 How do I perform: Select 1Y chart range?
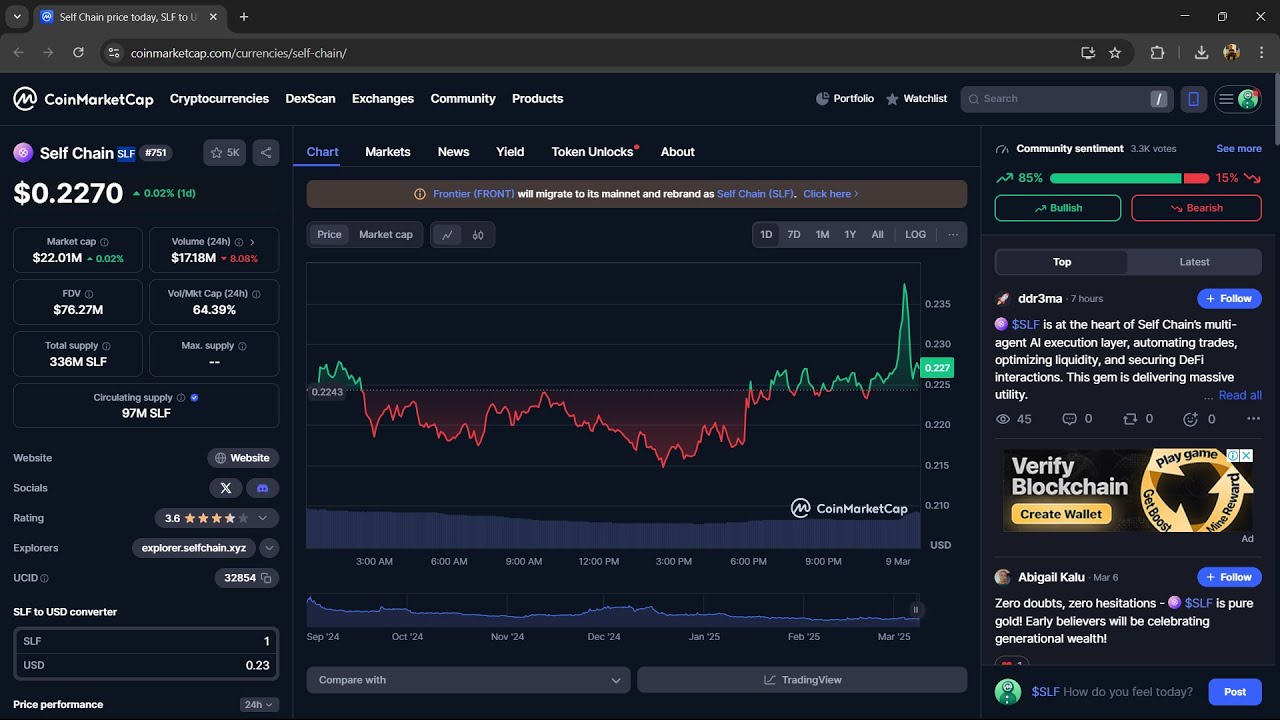[850, 235]
